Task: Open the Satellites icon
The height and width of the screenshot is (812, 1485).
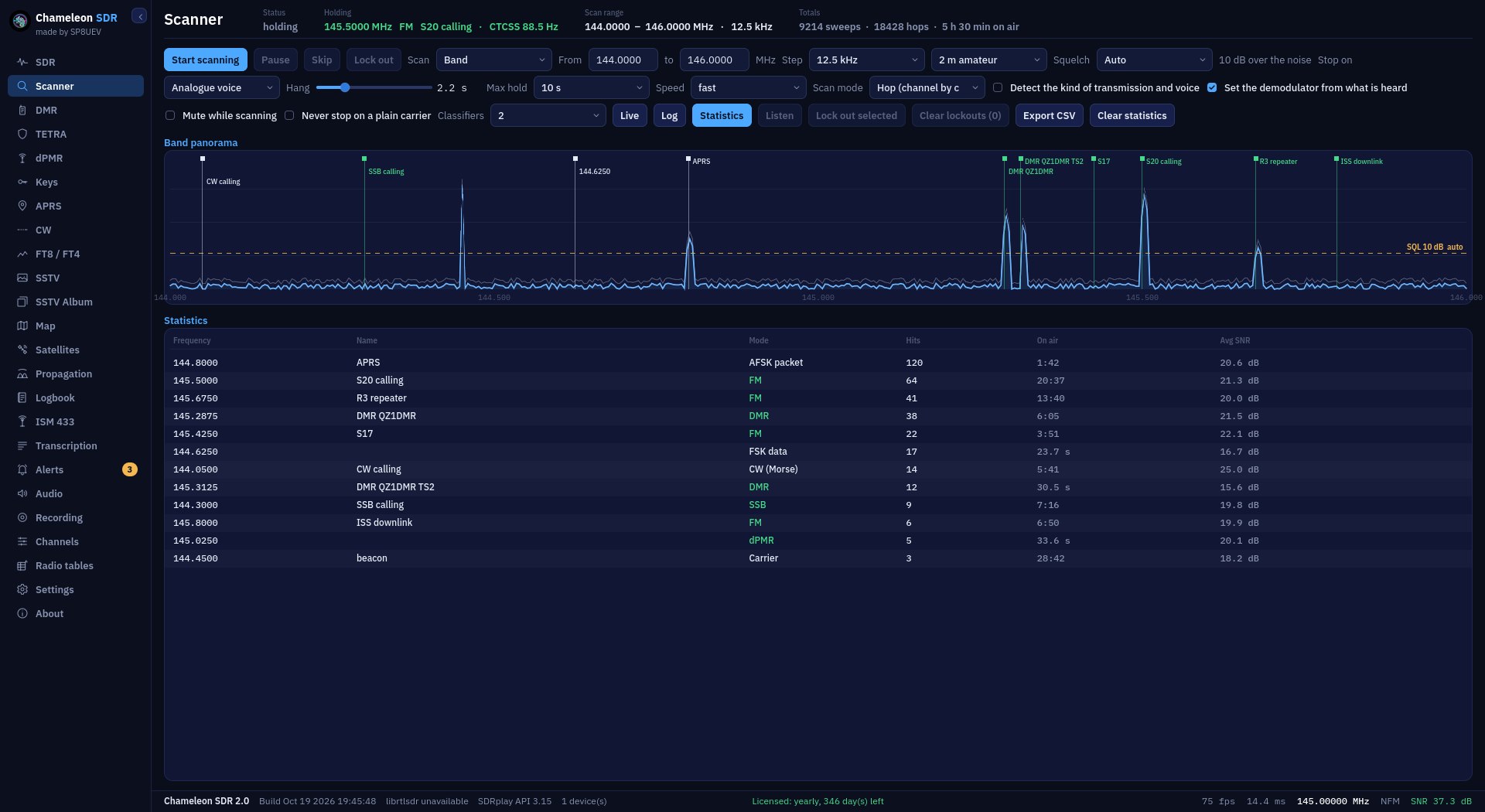Action: click(22, 350)
